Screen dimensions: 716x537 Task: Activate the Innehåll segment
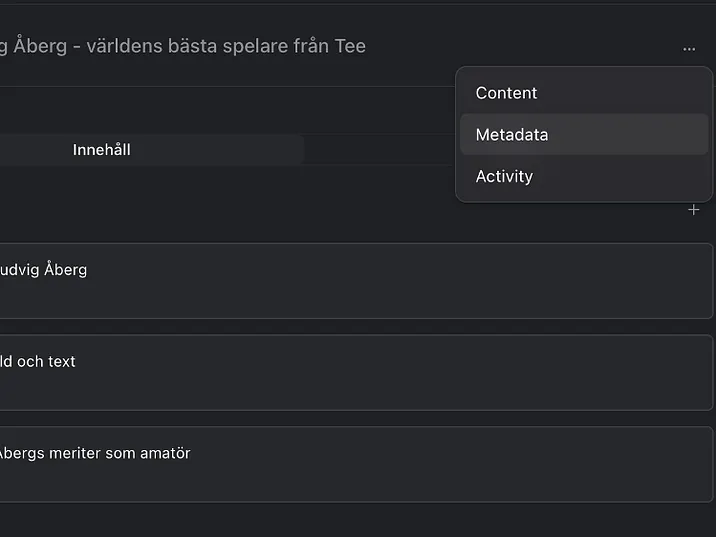(102, 150)
